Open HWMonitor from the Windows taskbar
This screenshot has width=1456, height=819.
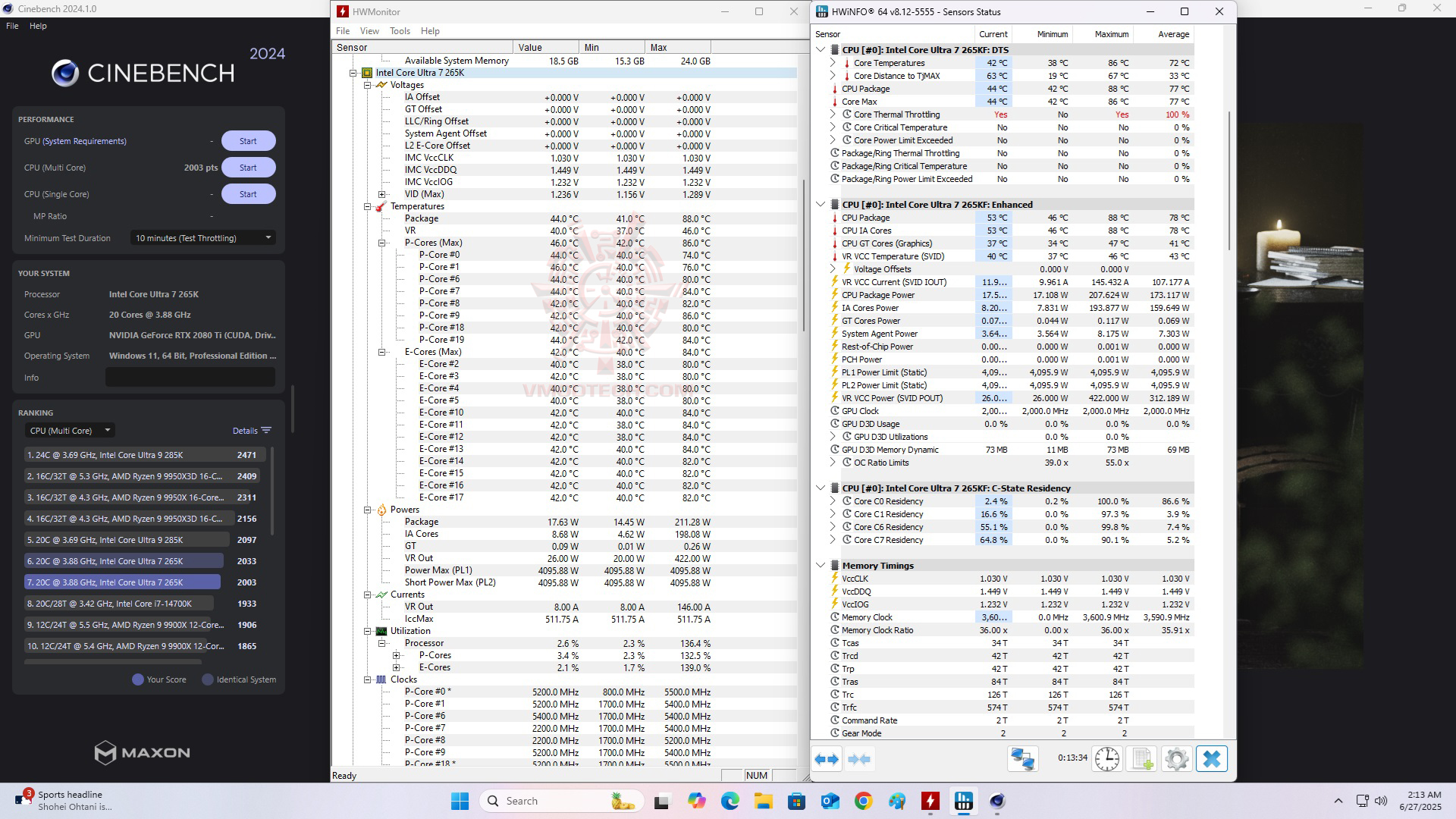930,801
